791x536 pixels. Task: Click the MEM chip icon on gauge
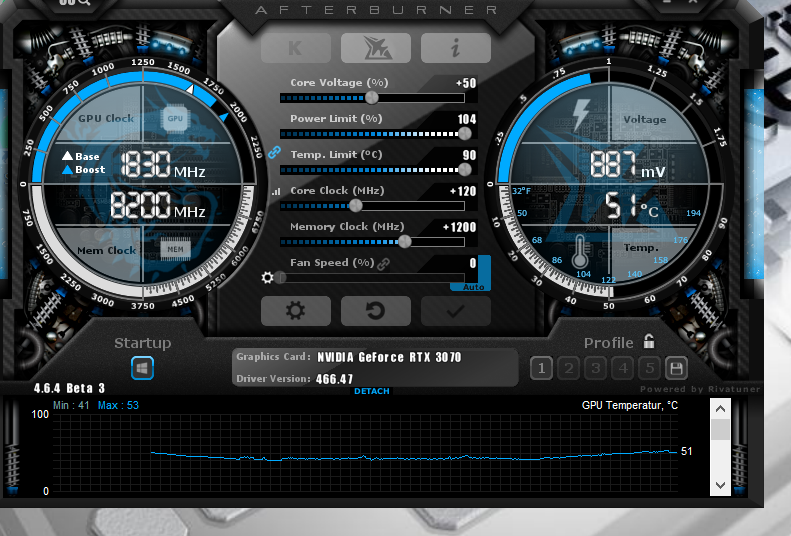(176, 250)
